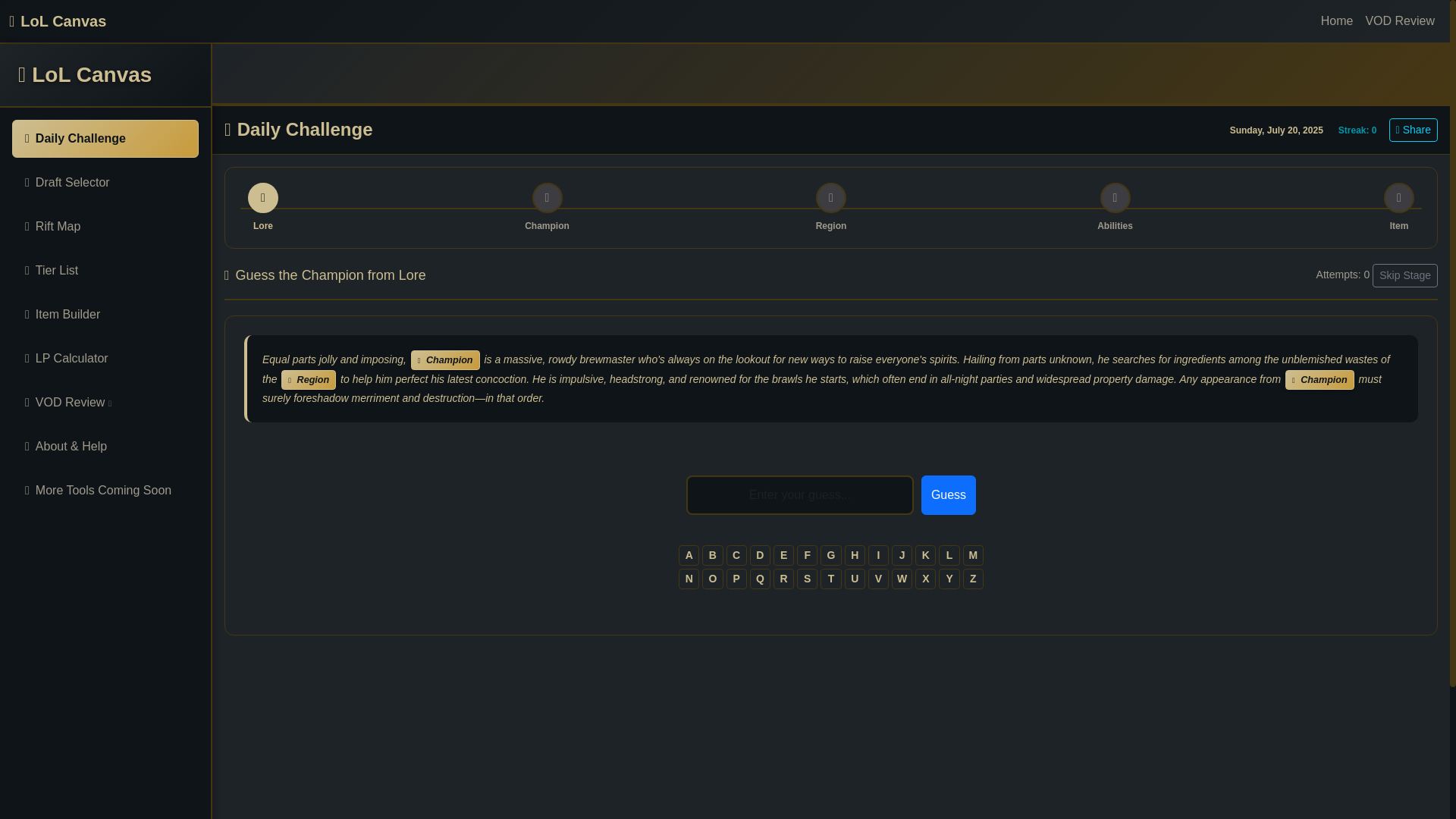Screen dimensions: 1456x819
Task: Open About & Help in the sidebar
Action: (105, 447)
